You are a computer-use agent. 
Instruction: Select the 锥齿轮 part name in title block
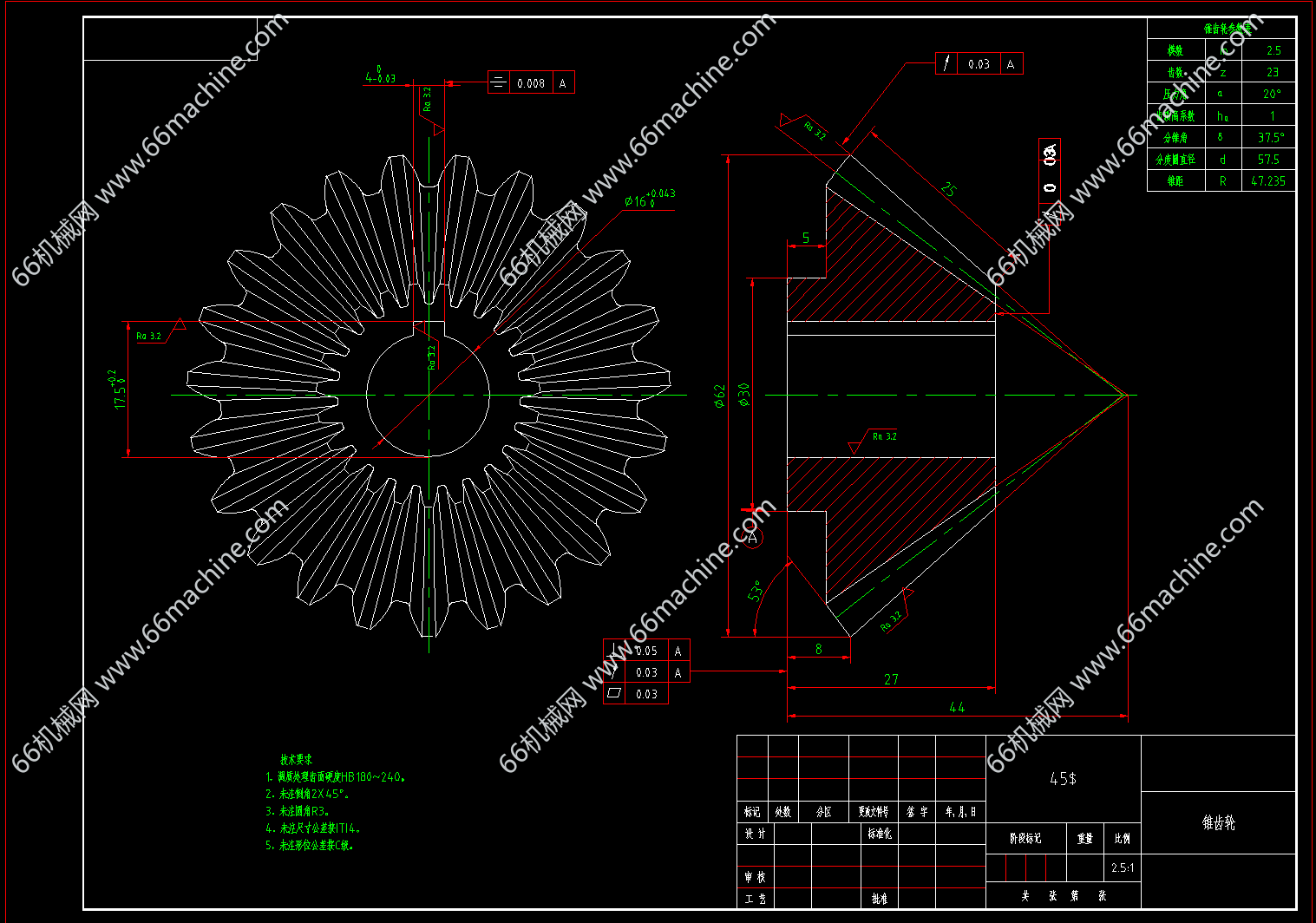coord(1218,823)
